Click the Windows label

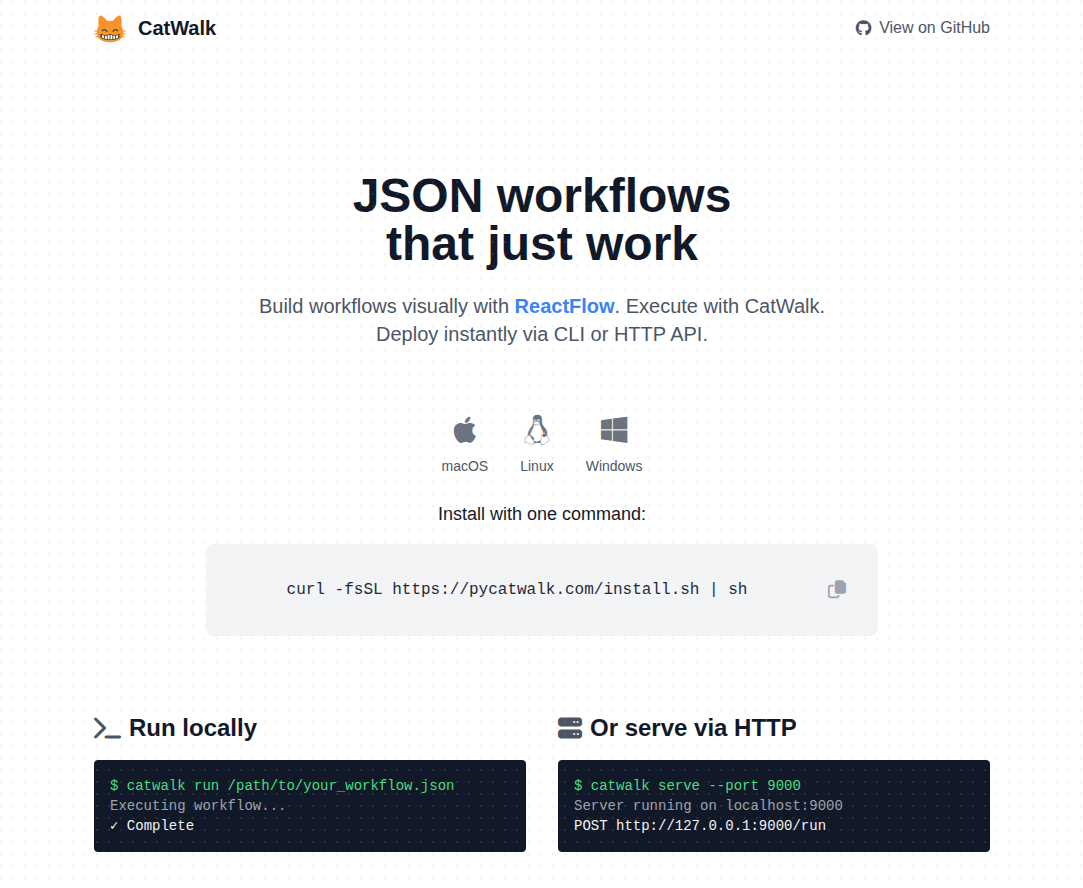click(x=614, y=466)
